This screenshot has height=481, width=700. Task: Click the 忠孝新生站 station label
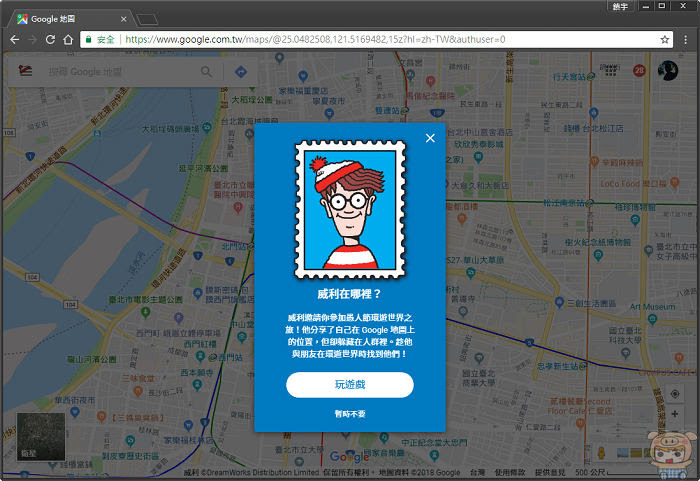tap(558, 366)
